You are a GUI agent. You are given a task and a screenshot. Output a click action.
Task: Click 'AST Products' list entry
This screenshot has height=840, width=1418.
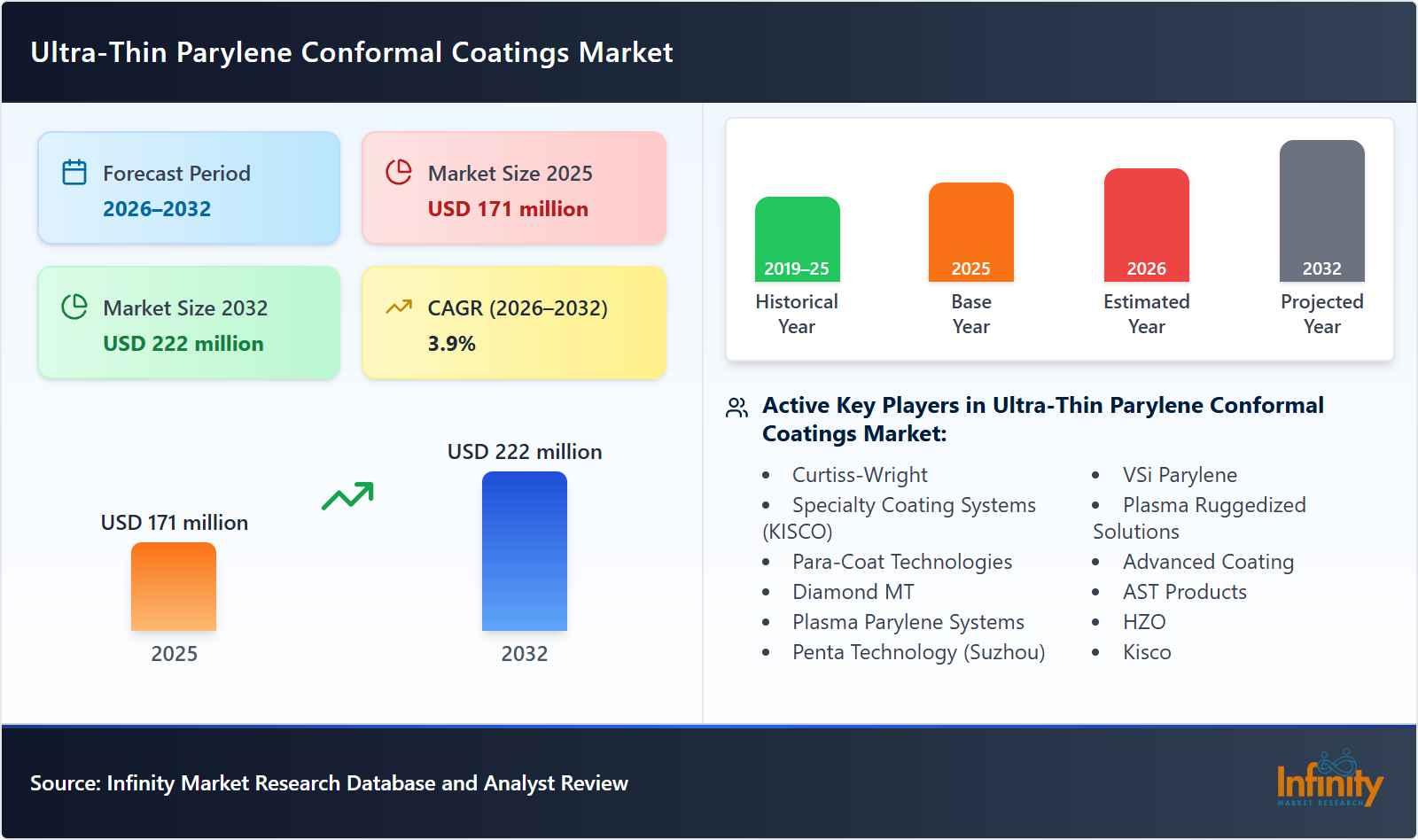tap(1185, 592)
